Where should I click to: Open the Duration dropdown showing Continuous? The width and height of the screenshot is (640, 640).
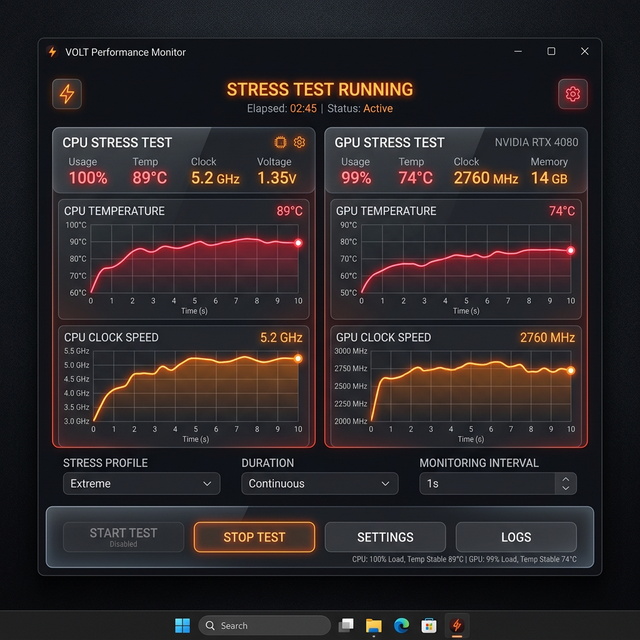320,484
